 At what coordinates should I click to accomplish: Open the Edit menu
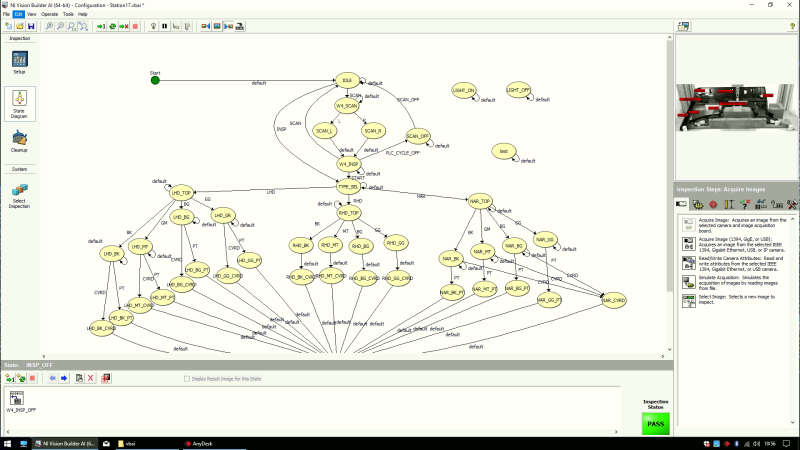coord(19,14)
